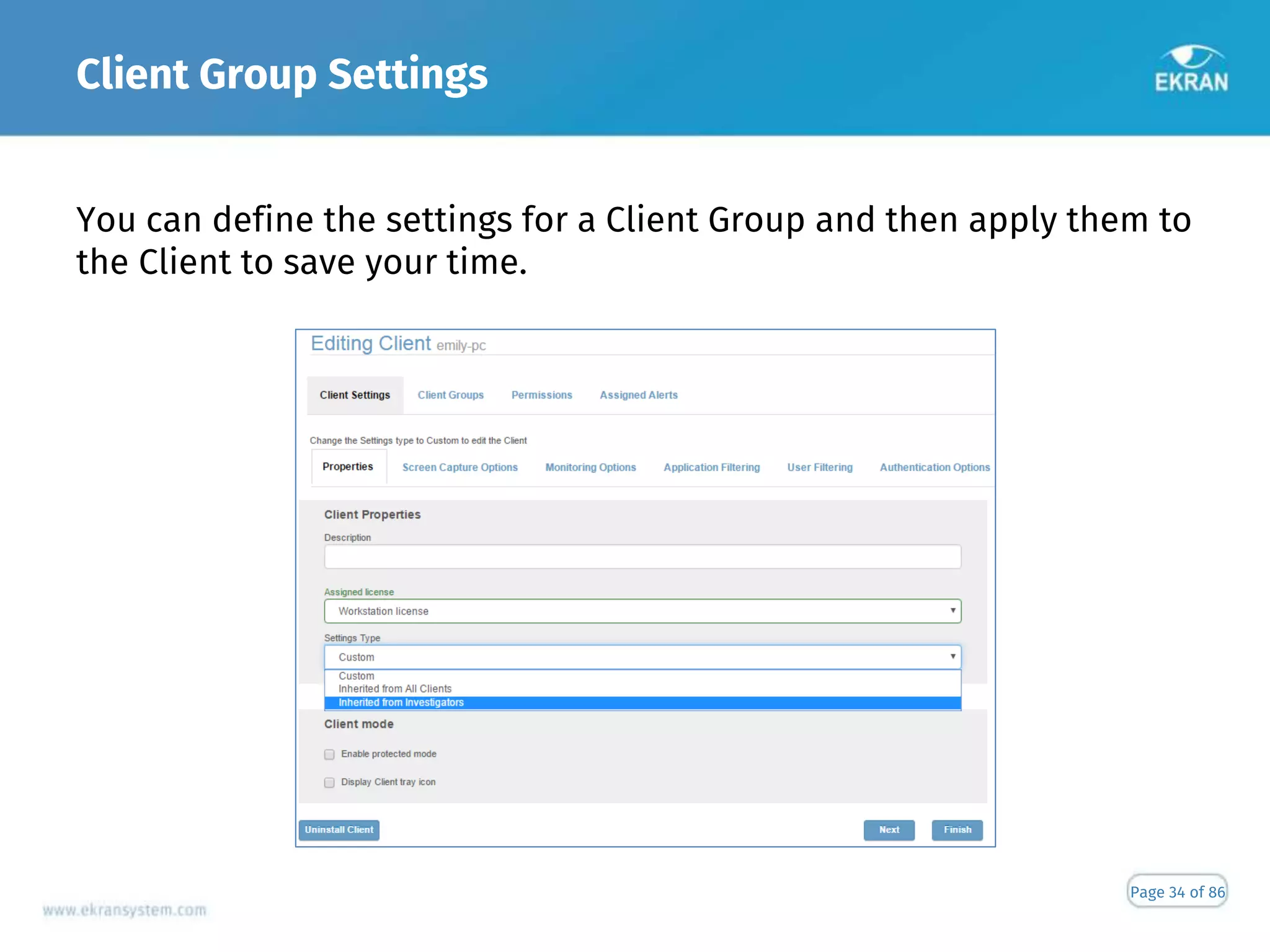The height and width of the screenshot is (952, 1270).
Task: Choose Inherited from Investigators option
Action: [642, 703]
